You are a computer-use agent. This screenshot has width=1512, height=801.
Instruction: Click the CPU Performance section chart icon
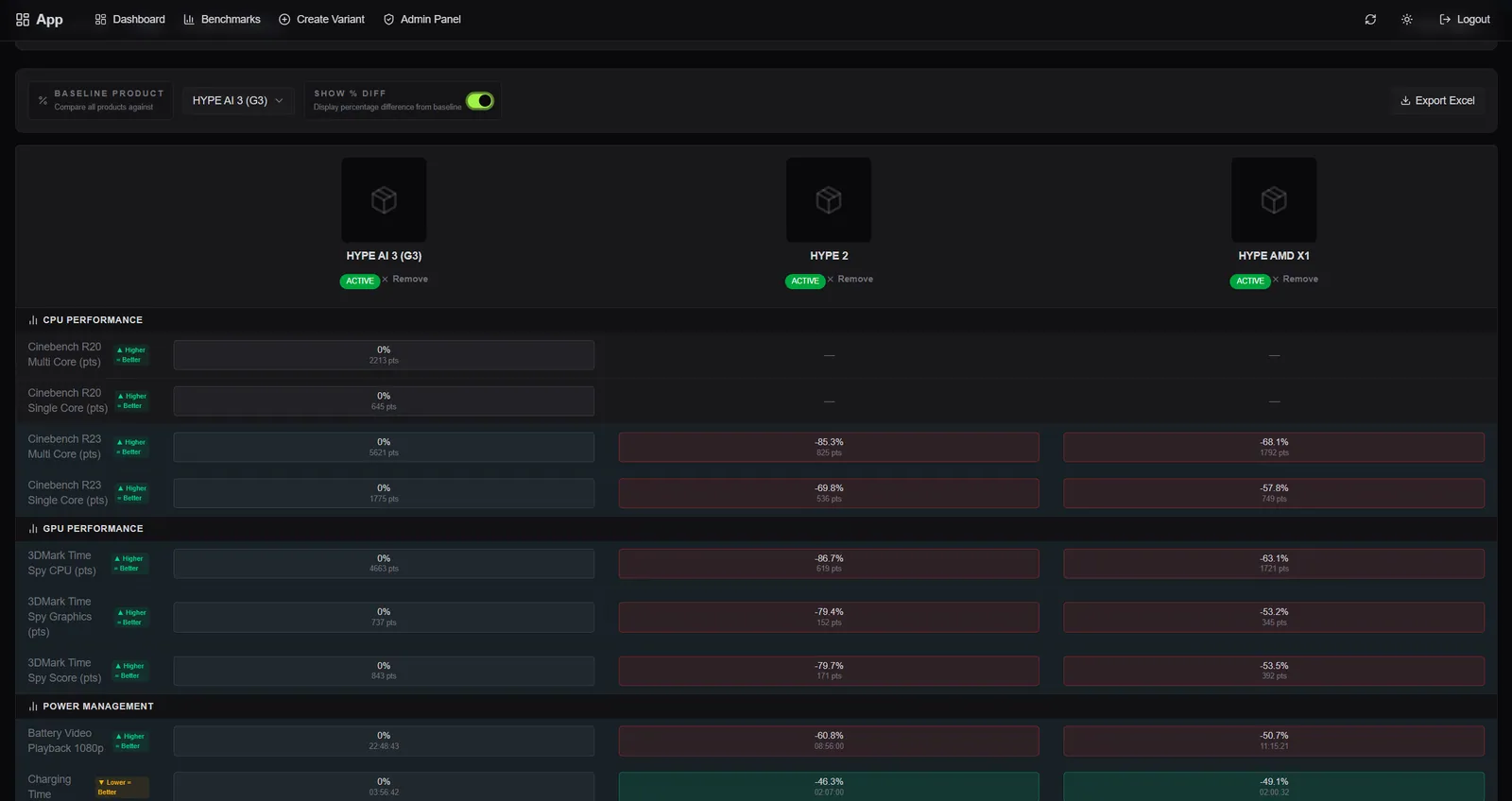(33, 320)
